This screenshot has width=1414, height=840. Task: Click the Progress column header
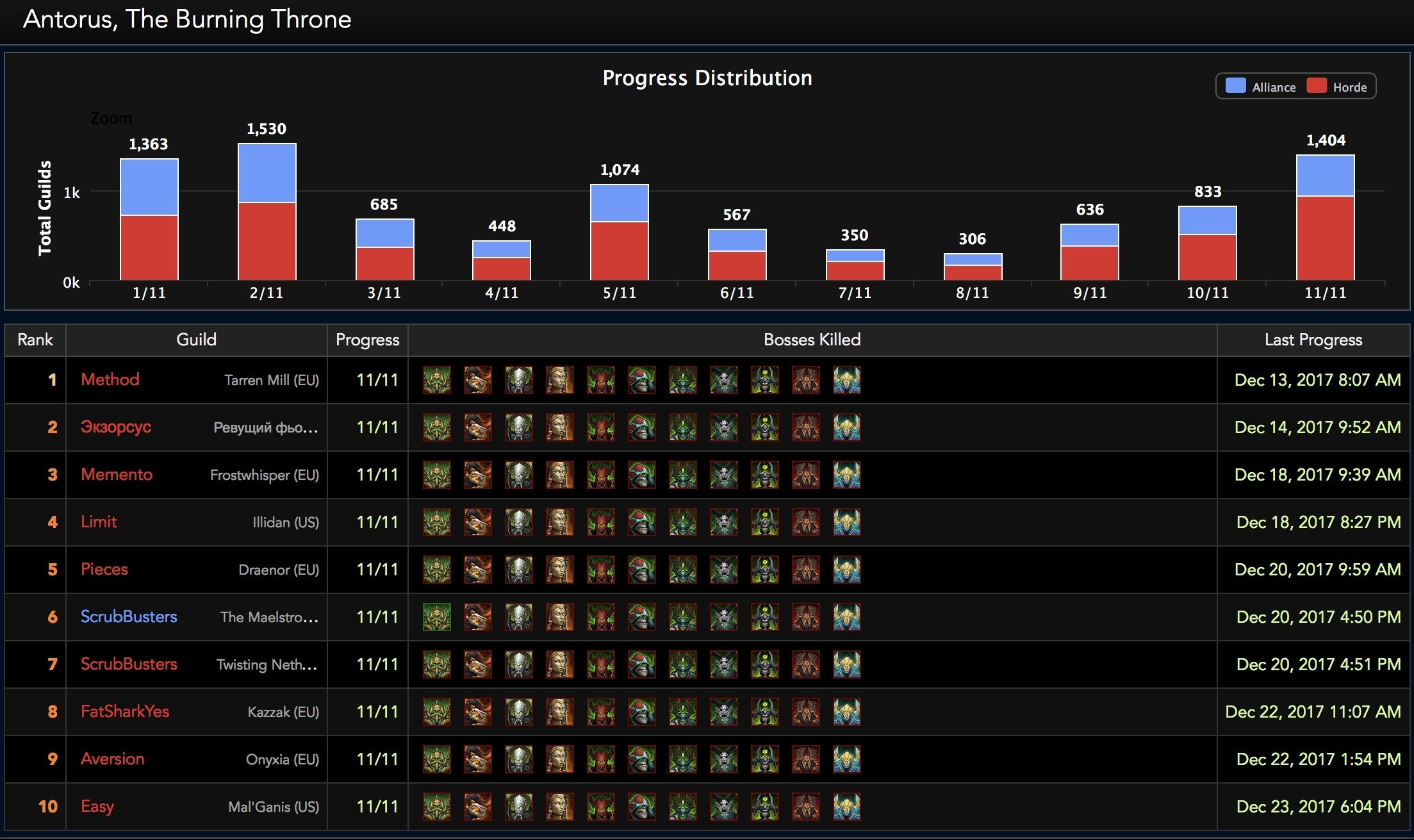[x=367, y=340]
